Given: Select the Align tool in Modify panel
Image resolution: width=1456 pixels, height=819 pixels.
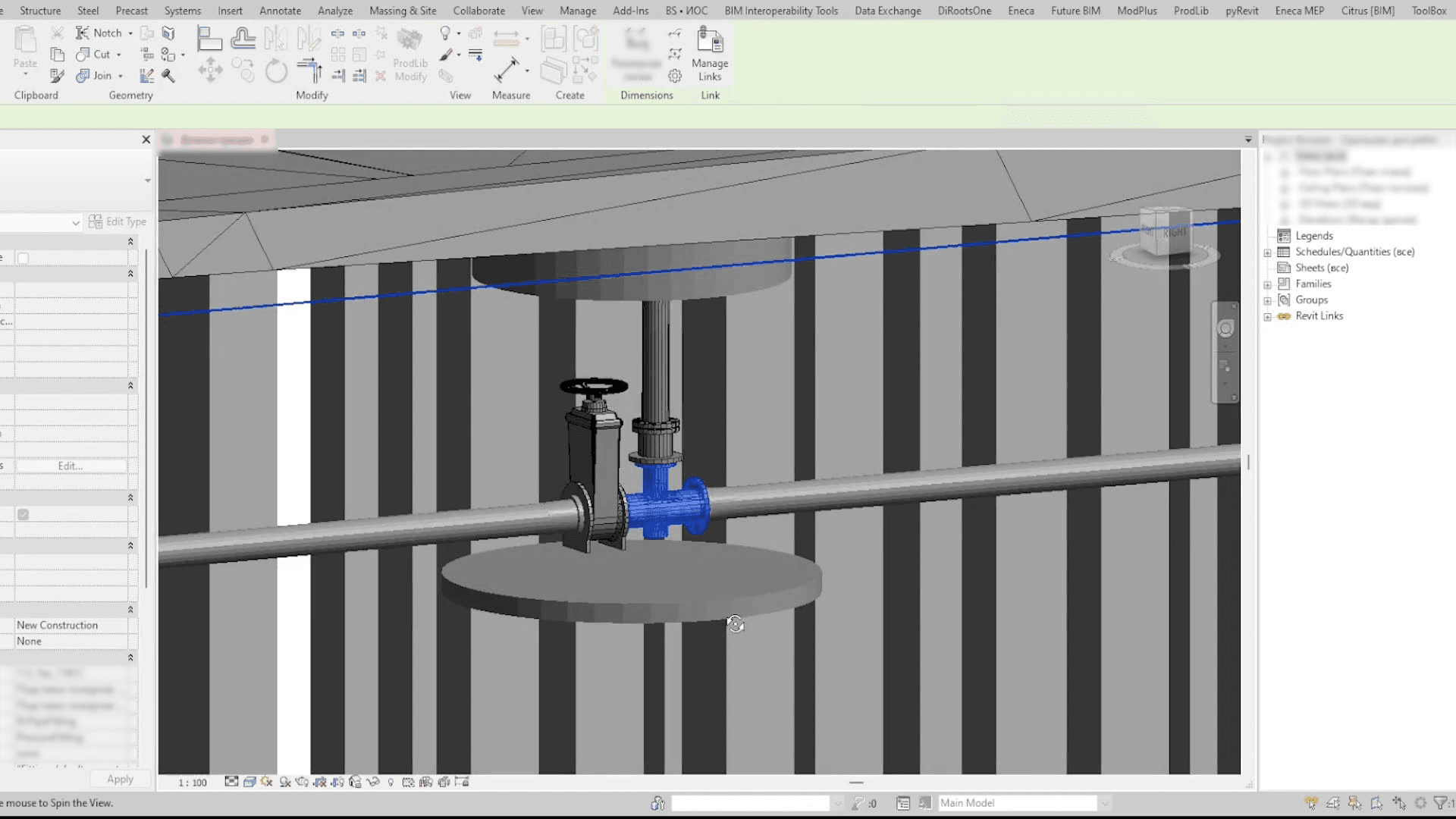Looking at the screenshot, I should coord(209,38).
